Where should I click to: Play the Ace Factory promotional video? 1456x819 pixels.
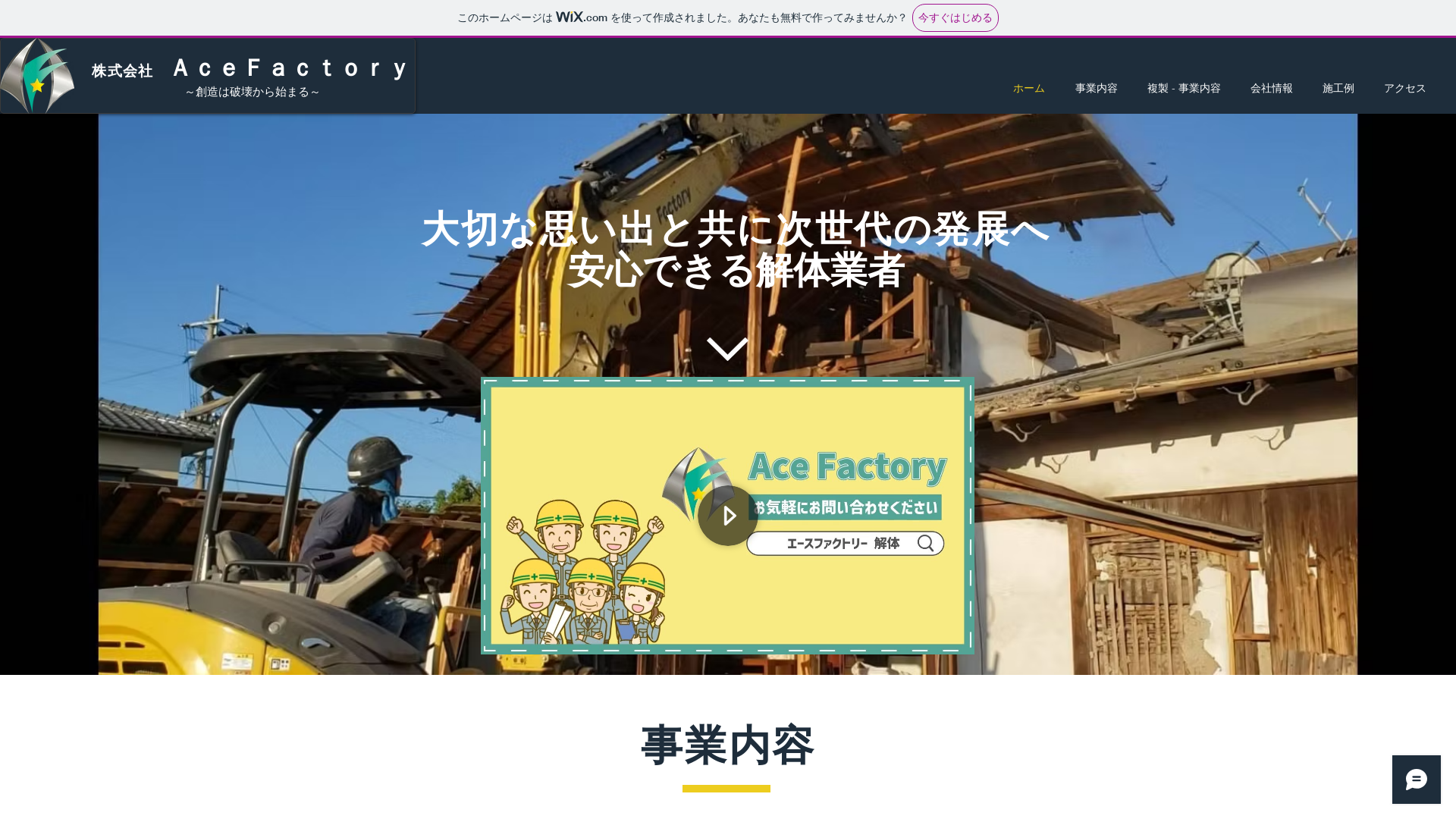tap(728, 516)
